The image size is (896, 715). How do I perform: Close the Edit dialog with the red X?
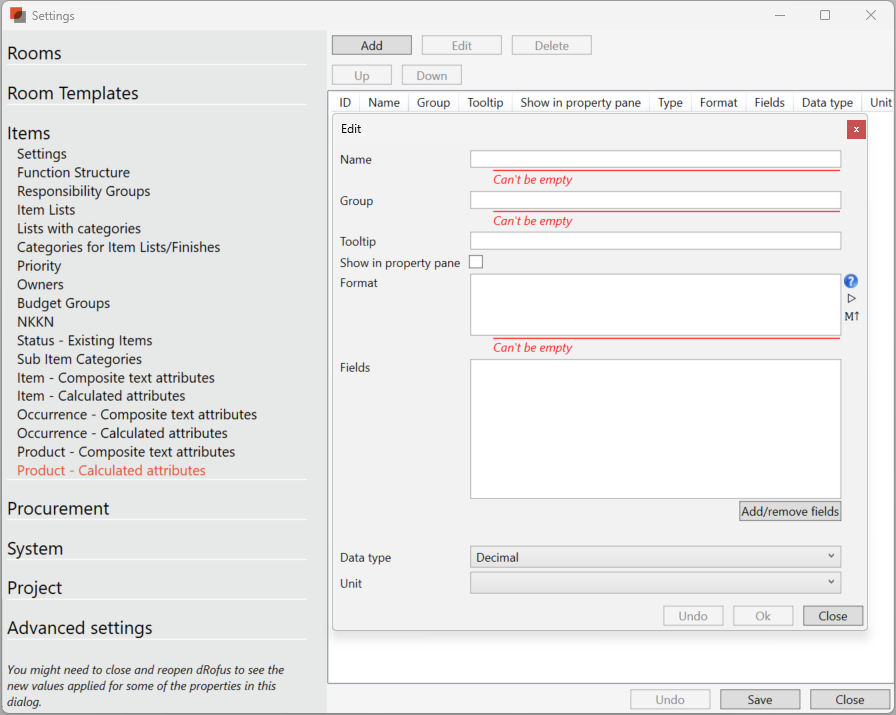pyautogui.click(x=856, y=129)
